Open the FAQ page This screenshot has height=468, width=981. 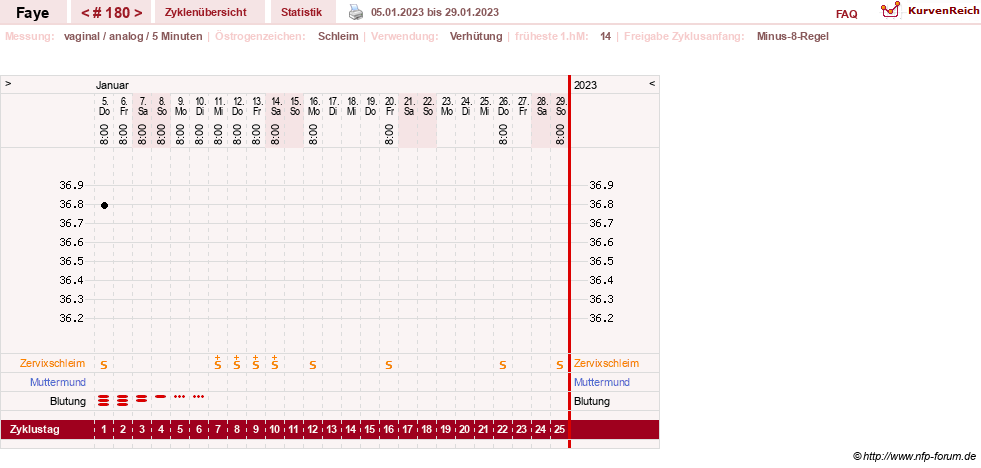[846, 14]
